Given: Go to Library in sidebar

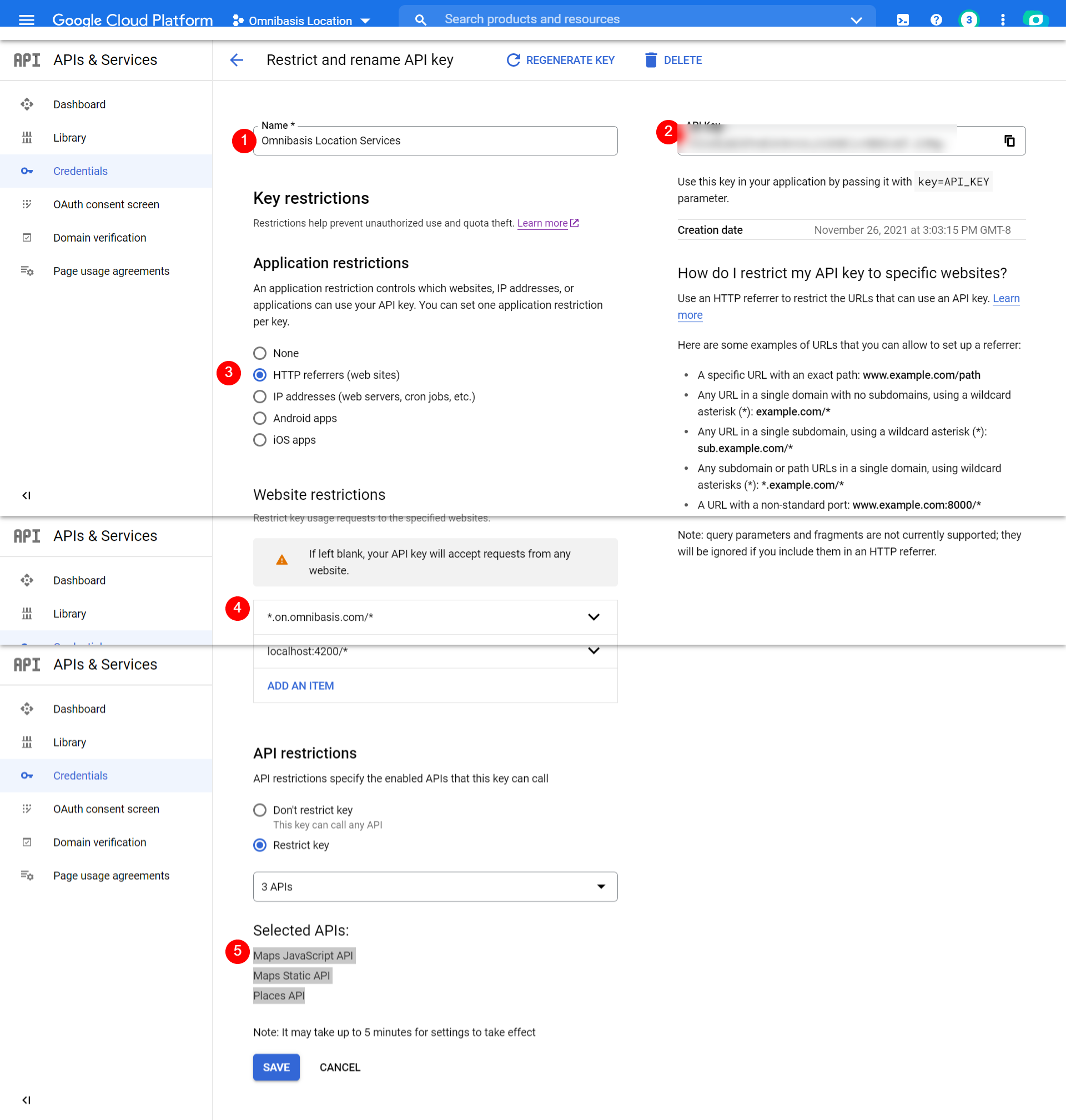Looking at the screenshot, I should click(x=70, y=138).
